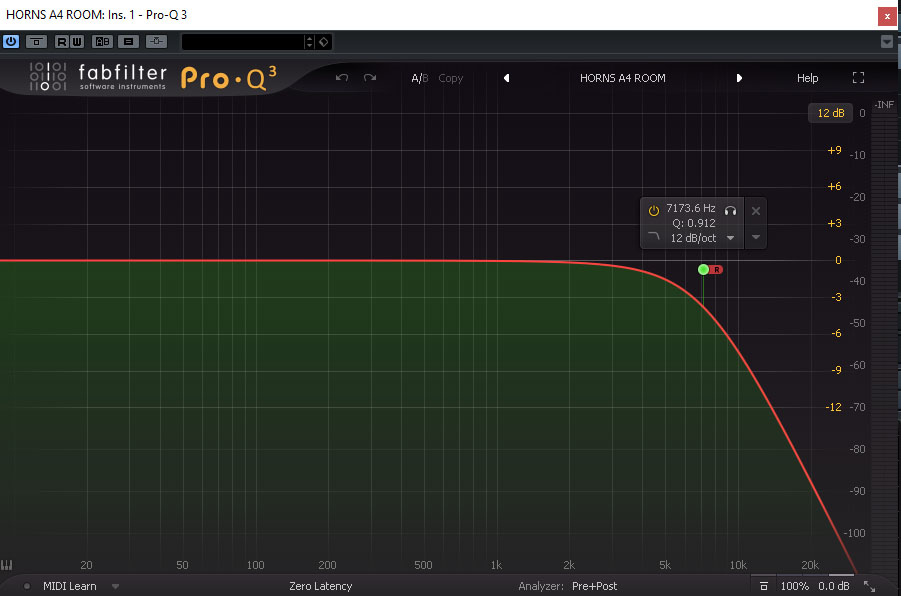901x596 pixels.
Task: Click the FabFilter Pro-Q 3 logo
Action: coord(153,78)
